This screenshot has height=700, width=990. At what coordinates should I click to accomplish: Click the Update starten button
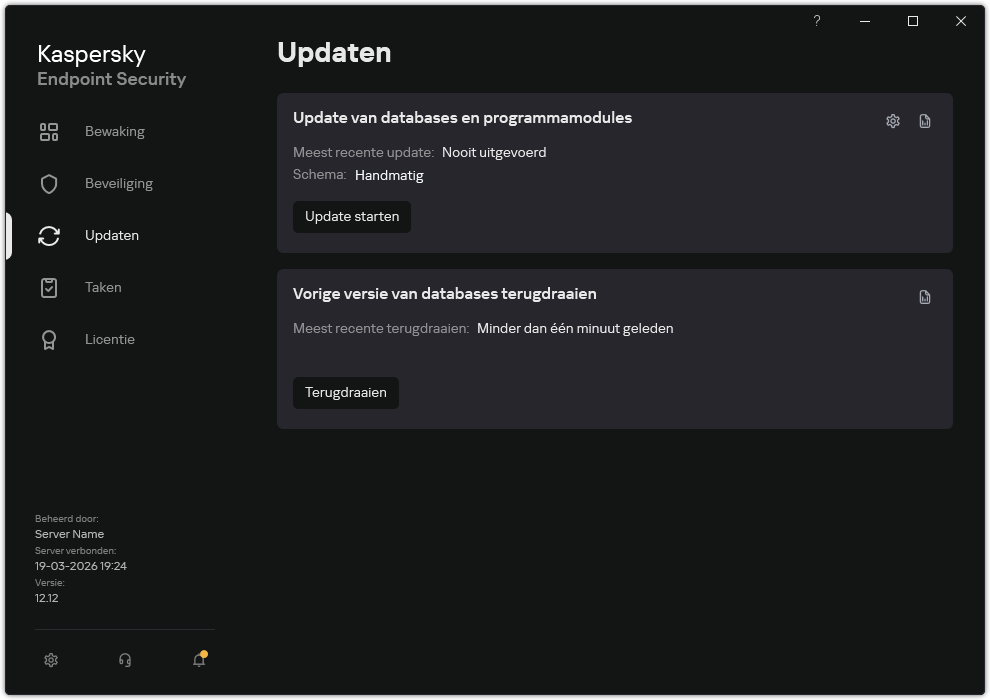(351, 216)
